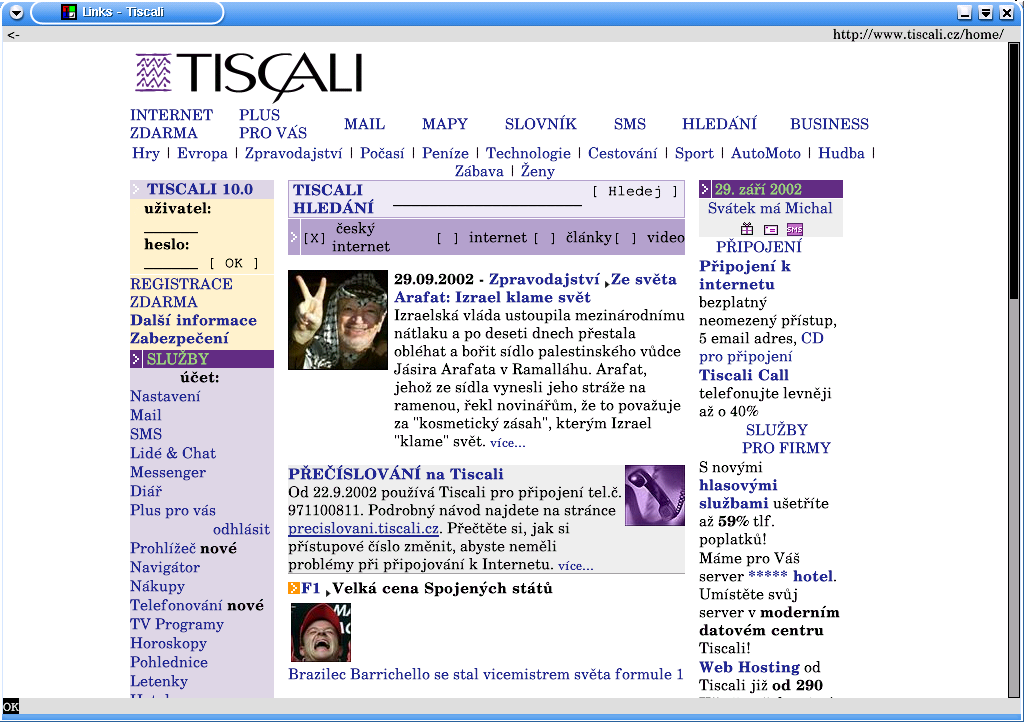Click the orange arrow icon beside F1
This screenshot has height=722, width=1024.
(294, 588)
